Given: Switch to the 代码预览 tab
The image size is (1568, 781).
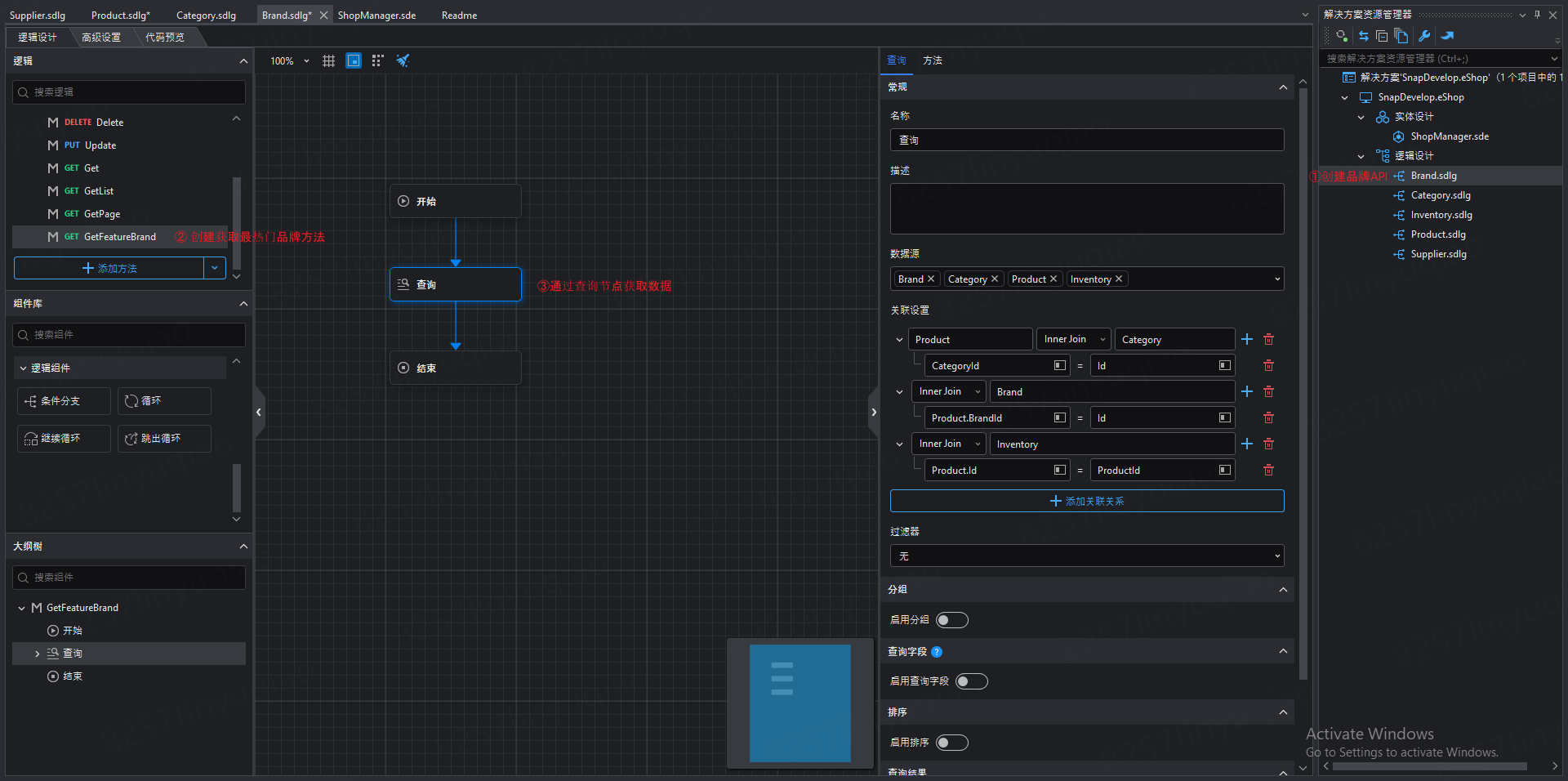Looking at the screenshot, I should tap(165, 38).
